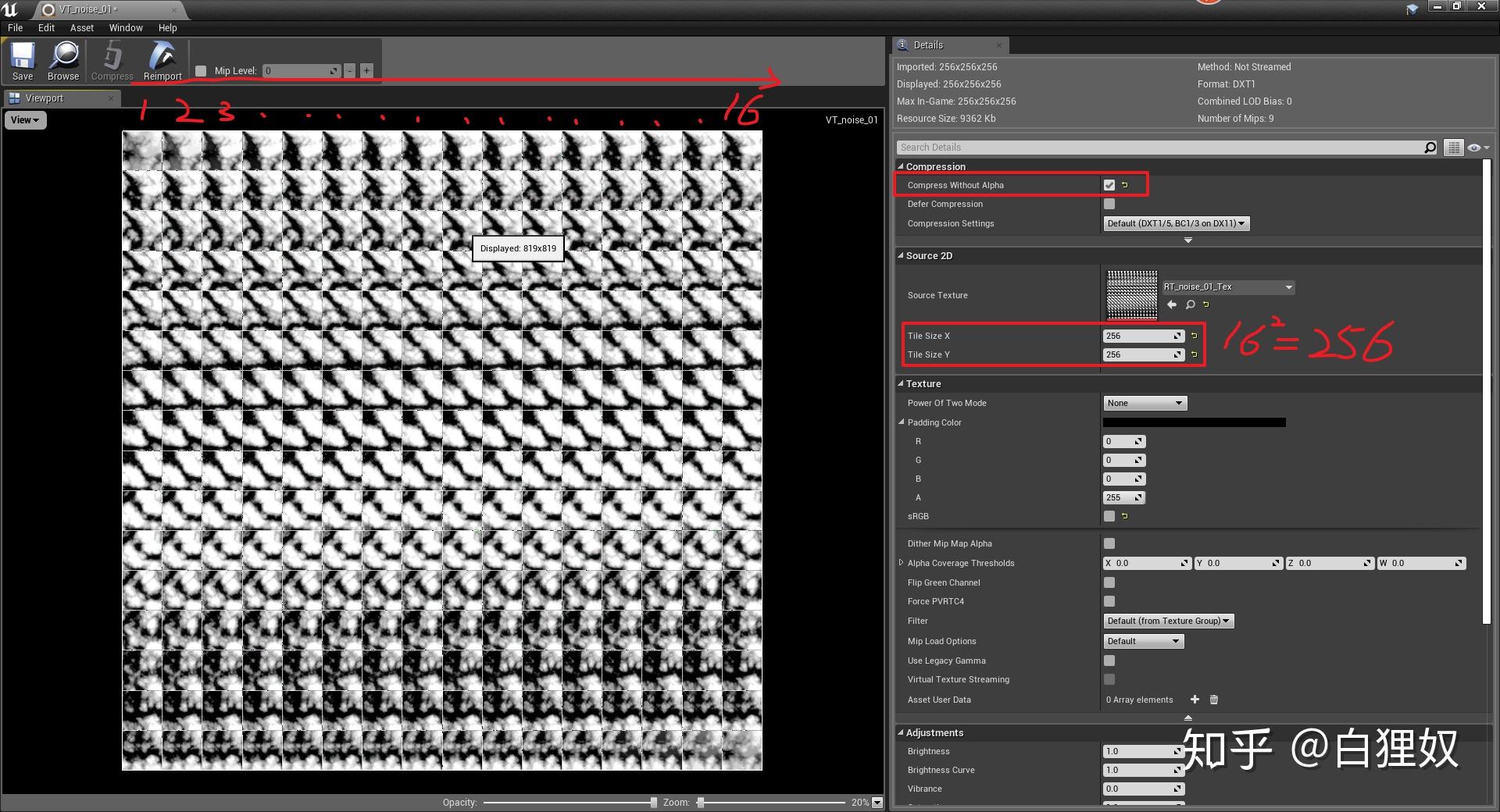Open the Asset menu

click(81, 27)
